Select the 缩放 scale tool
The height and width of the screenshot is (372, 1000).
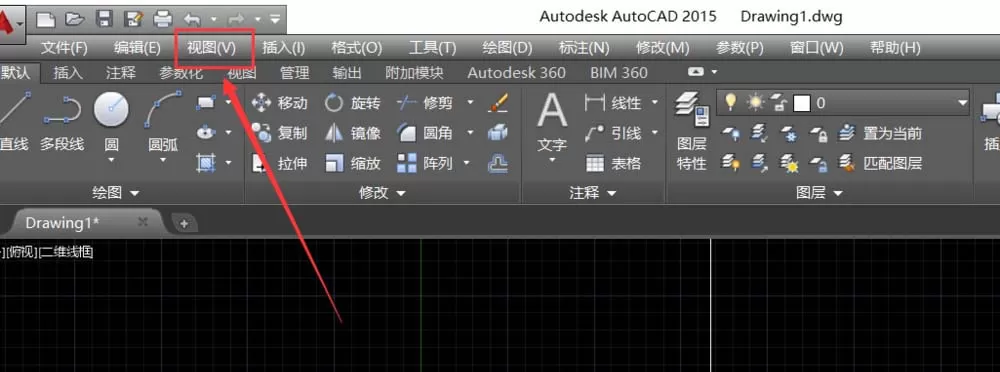(353, 163)
